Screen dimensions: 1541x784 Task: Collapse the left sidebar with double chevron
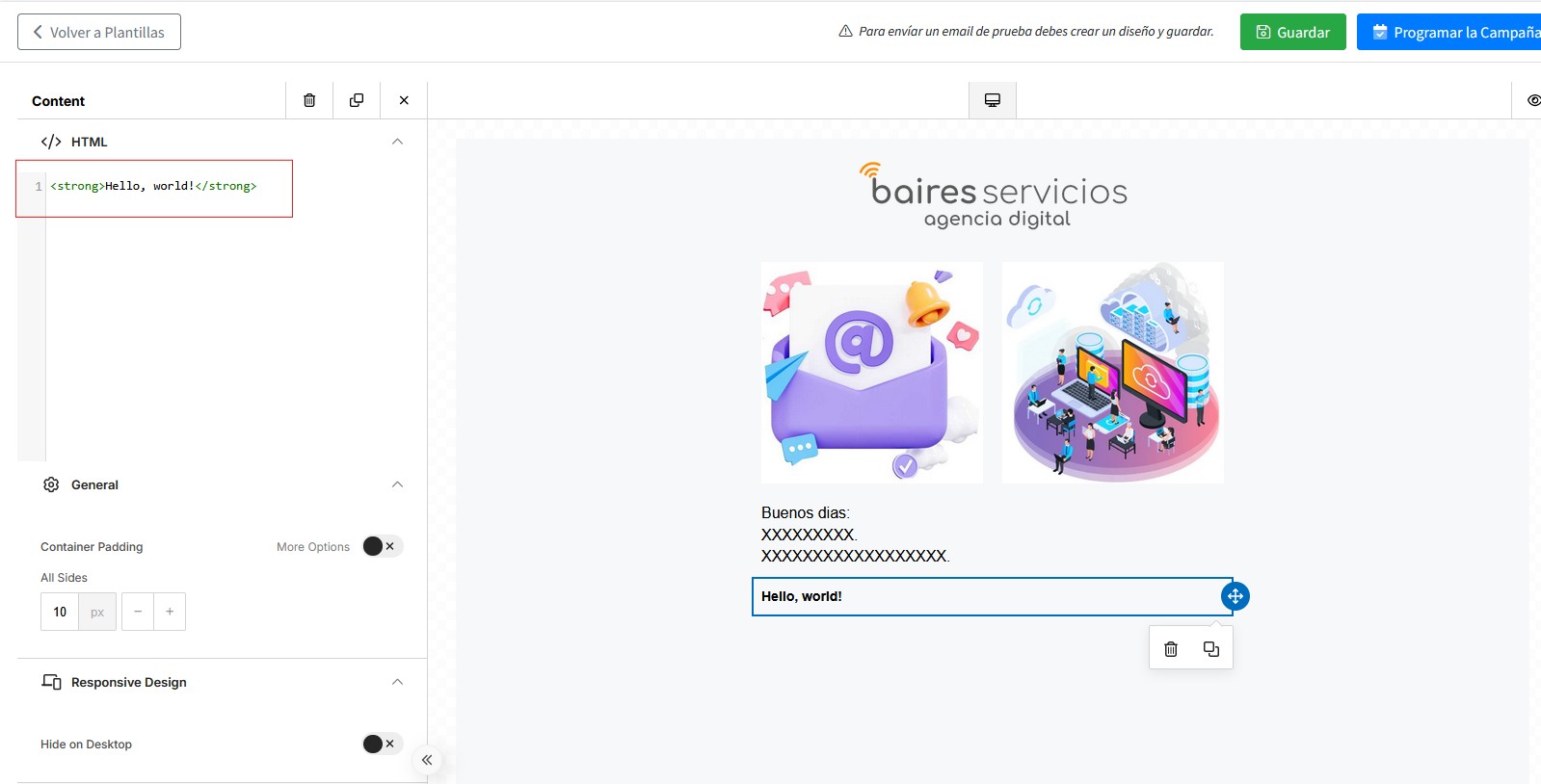pyautogui.click(x=427, y=760)
